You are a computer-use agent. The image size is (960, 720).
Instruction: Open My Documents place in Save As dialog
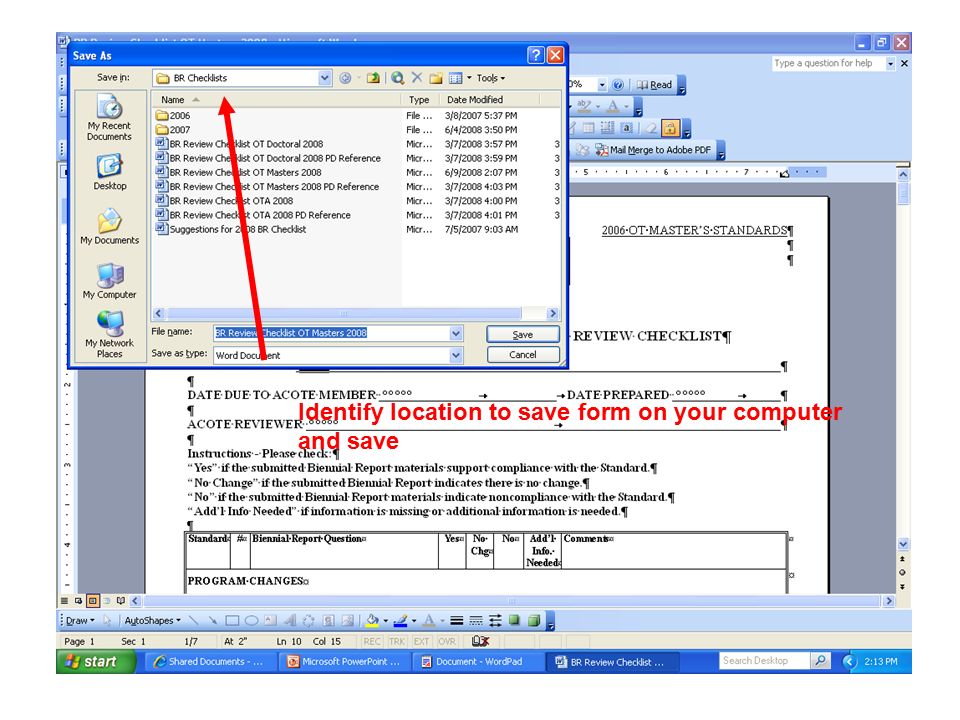(110, 226)
